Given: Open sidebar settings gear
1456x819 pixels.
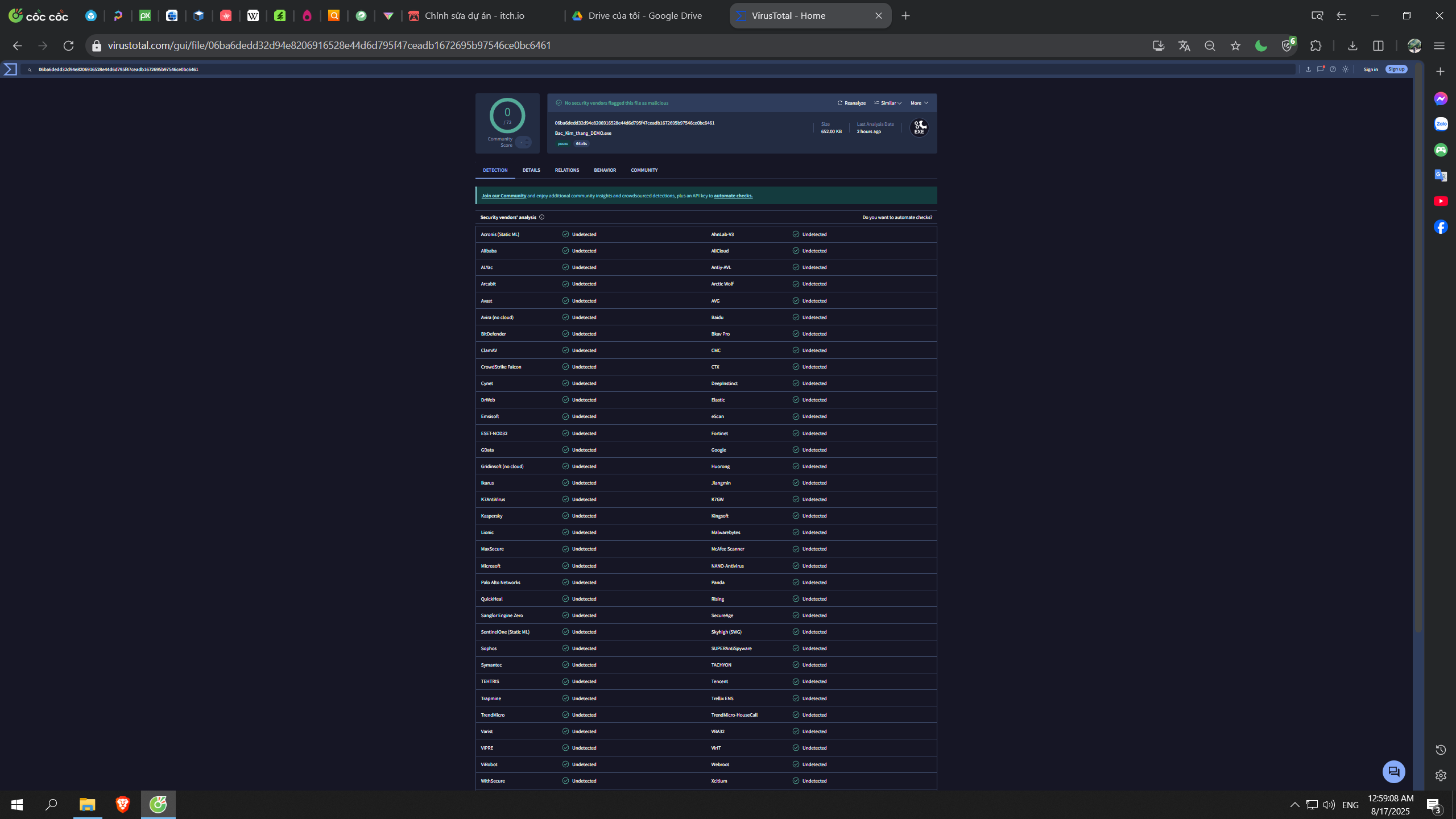Looking at the screenshot, I should point(1441,775).
